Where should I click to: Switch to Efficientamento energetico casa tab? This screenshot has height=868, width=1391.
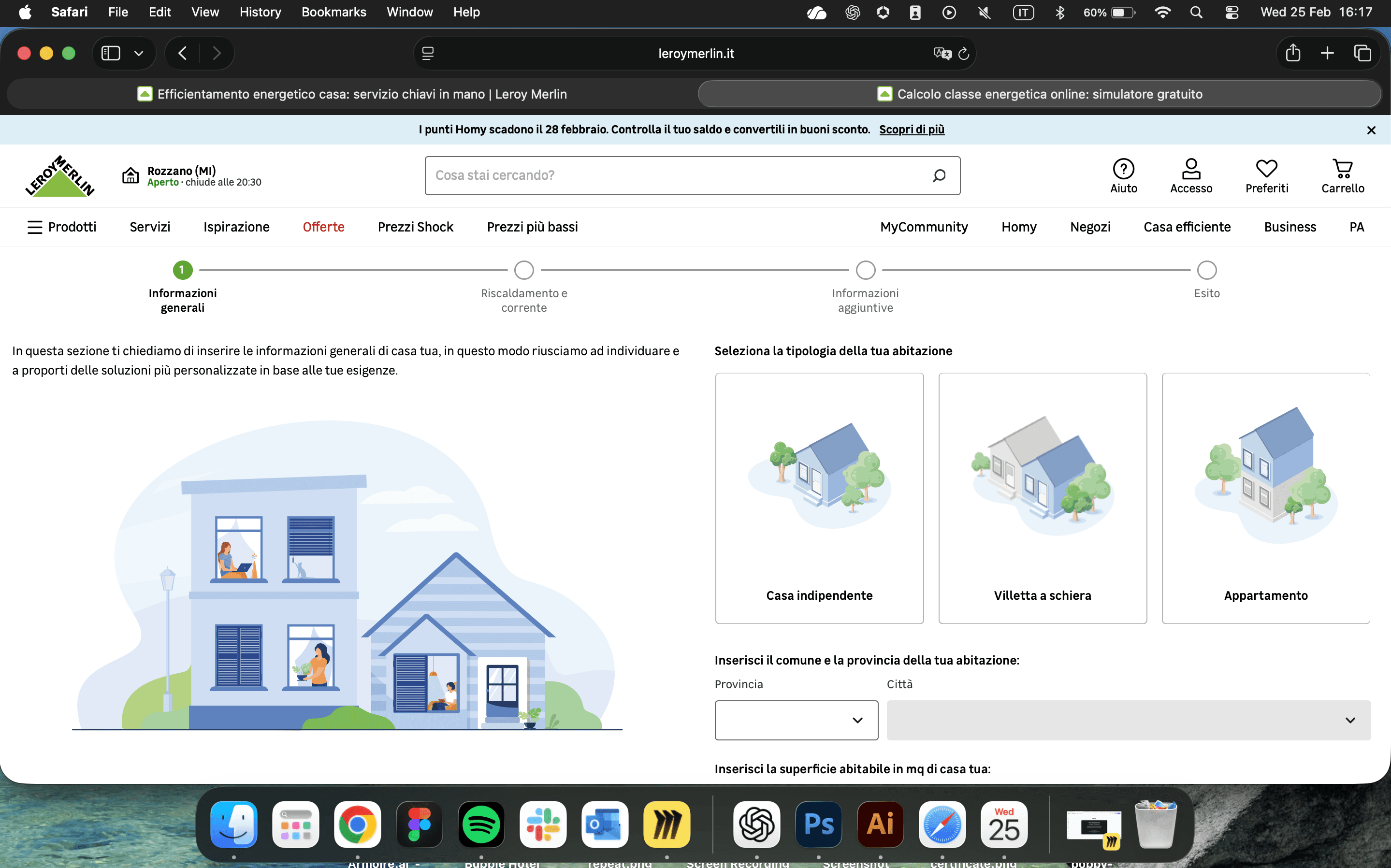pyautogui.click(x=352, y=94)
